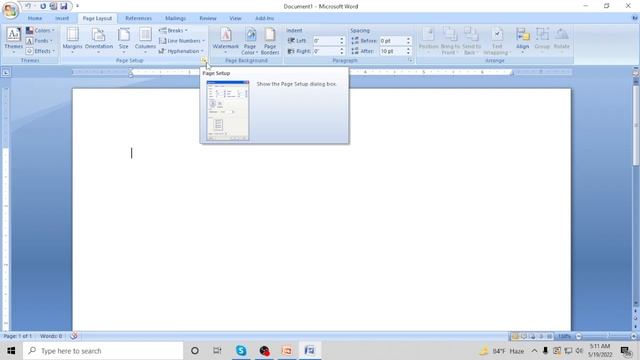Open Text Wrapping options
Screen dimensions: 640x360
point(497,41)
